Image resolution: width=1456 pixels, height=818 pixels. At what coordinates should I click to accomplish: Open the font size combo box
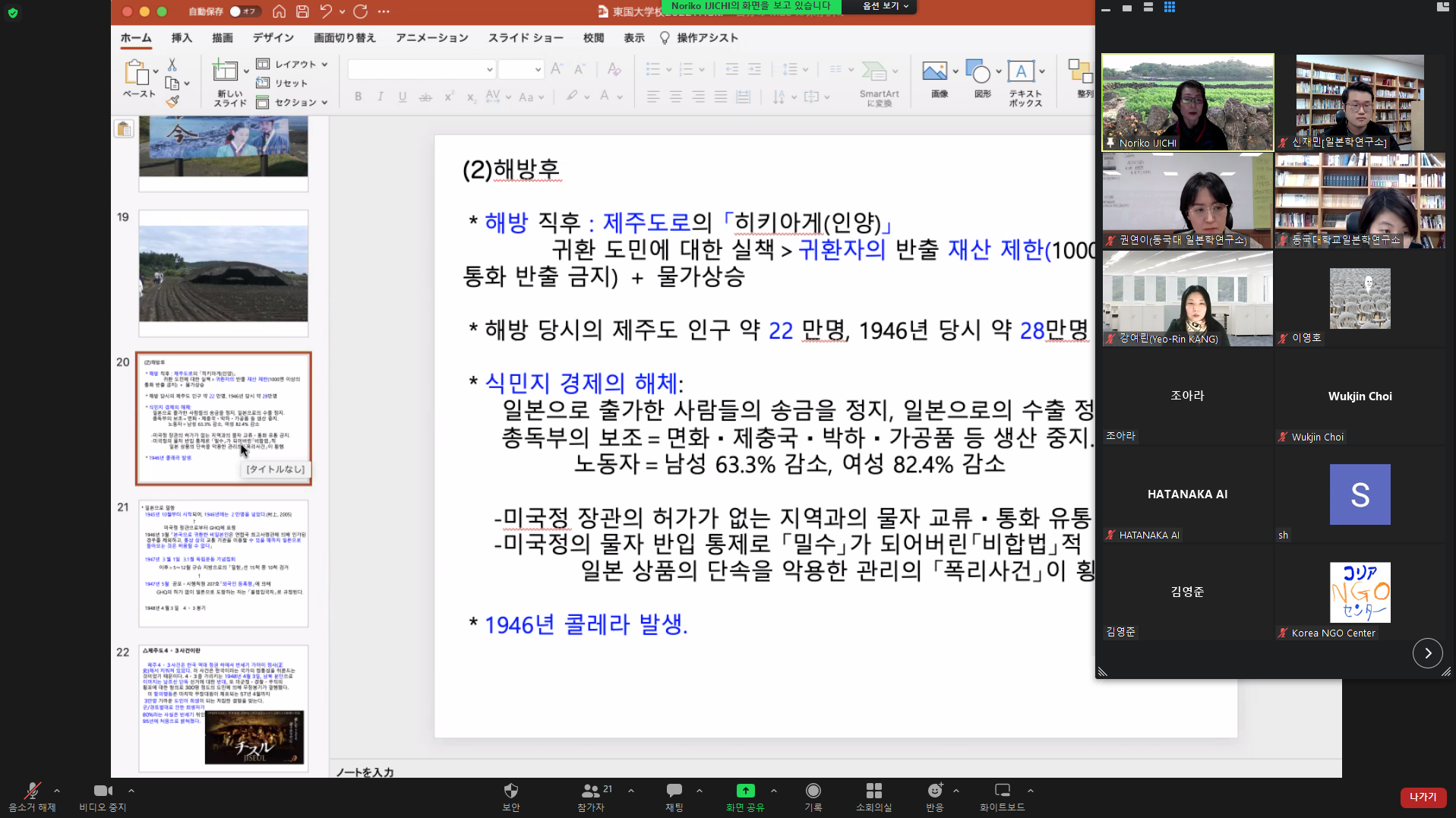click(x=521, y=70)
